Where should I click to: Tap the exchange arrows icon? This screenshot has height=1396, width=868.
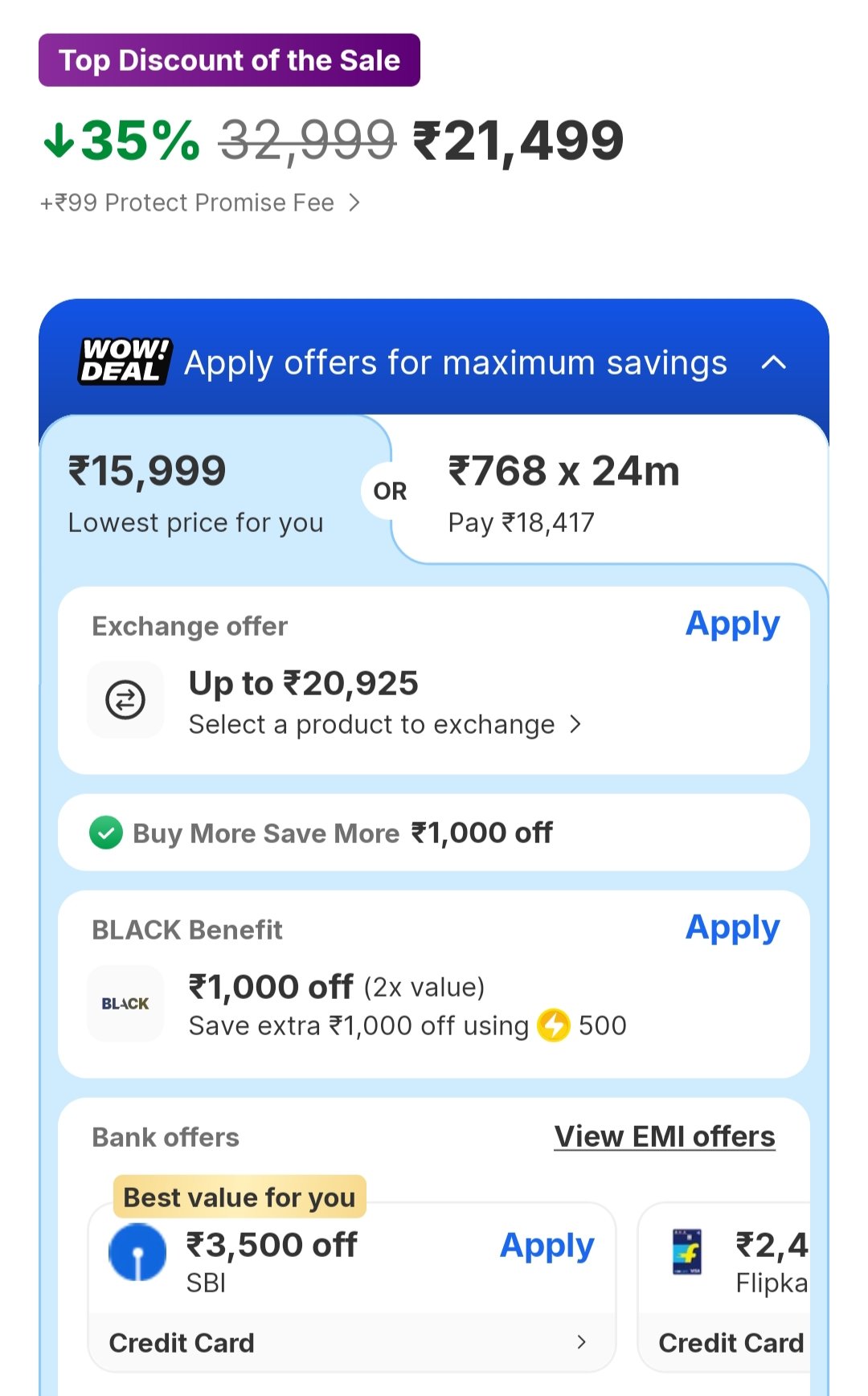pyautogui.click(x=125, y=699)
